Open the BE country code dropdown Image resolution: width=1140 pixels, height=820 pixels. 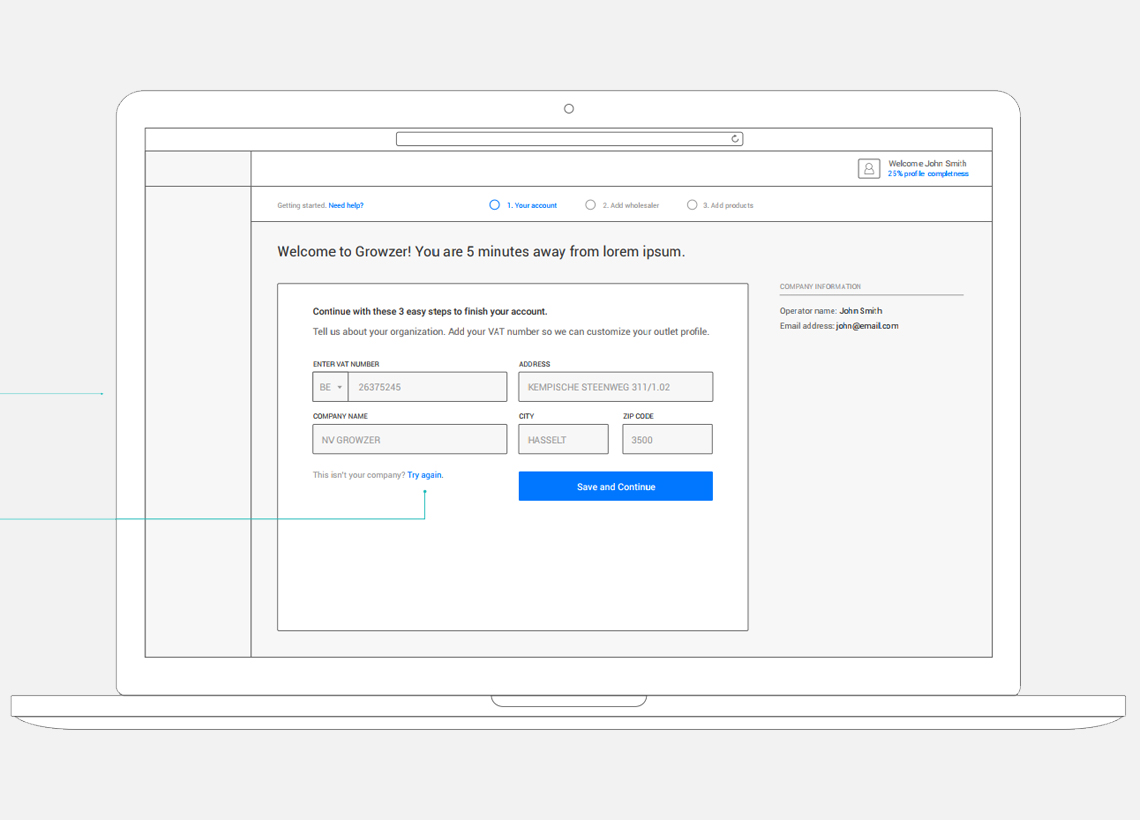330,387
